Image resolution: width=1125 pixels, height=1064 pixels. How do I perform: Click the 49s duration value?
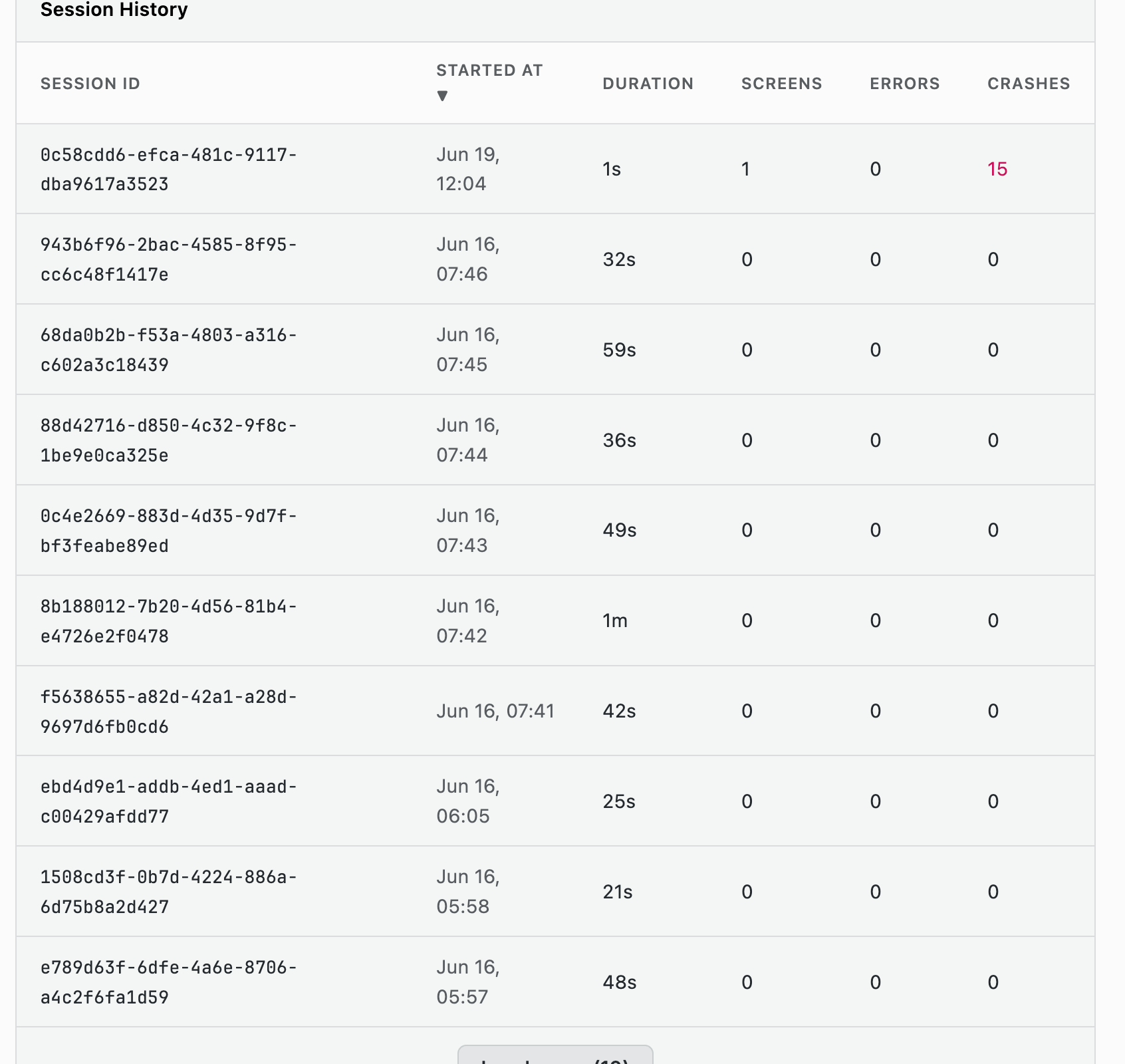tap(620, 531)
